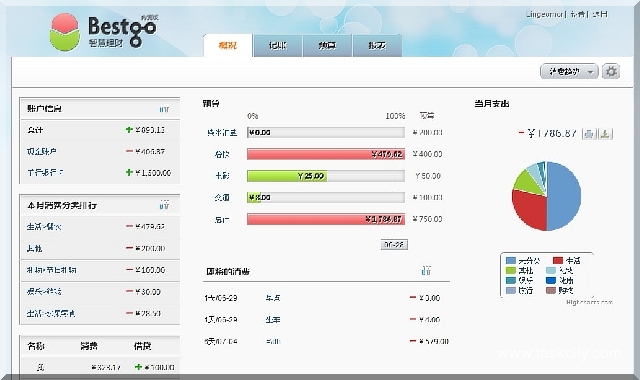
Task: Click the green budget bar showing ¥25.00
Action: (x=287, y=176)
